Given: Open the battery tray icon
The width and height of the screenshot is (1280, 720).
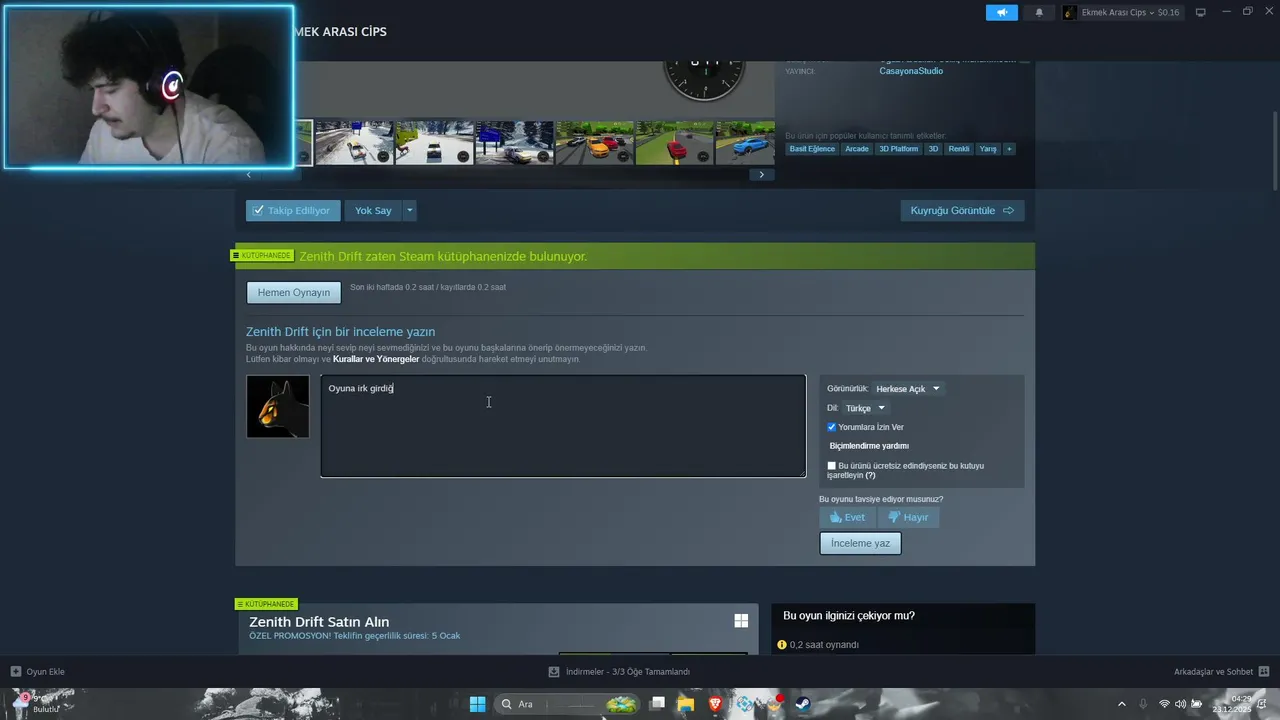Looking at the screenshot, I should point(1196,704).
